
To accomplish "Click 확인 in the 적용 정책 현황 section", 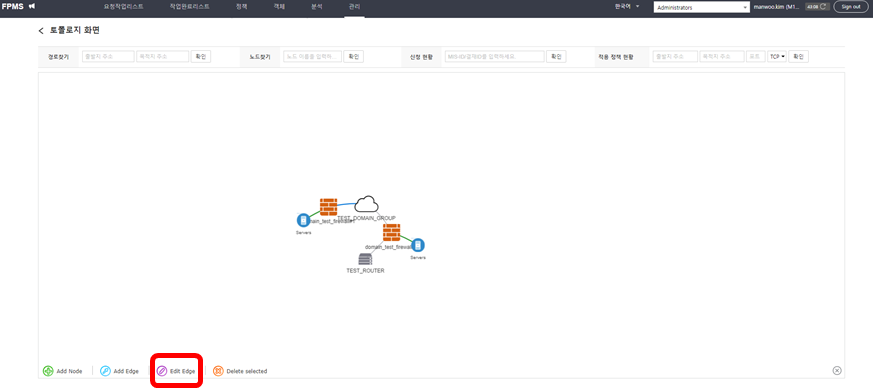I will (x=798, y=56).
